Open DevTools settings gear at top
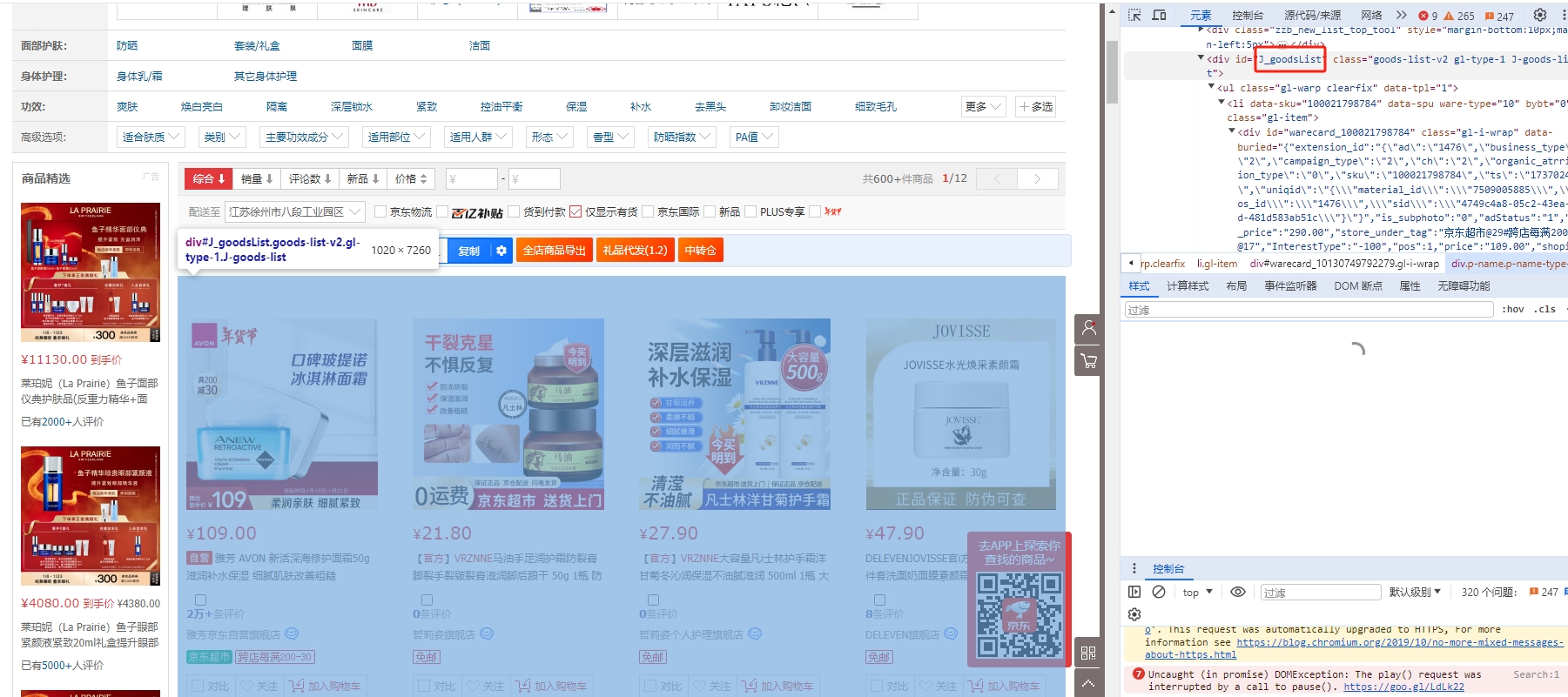 [1540, 15]
